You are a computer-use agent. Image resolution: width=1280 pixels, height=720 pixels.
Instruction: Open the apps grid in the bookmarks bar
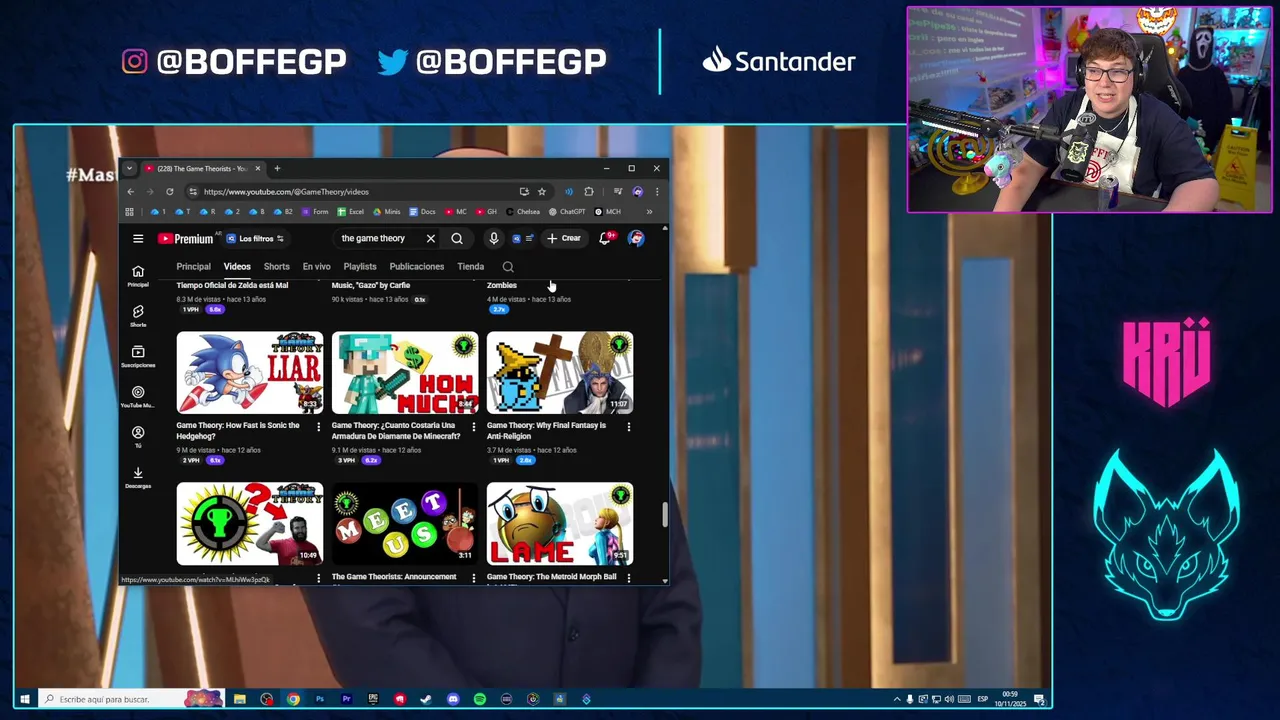click(129, 212)
